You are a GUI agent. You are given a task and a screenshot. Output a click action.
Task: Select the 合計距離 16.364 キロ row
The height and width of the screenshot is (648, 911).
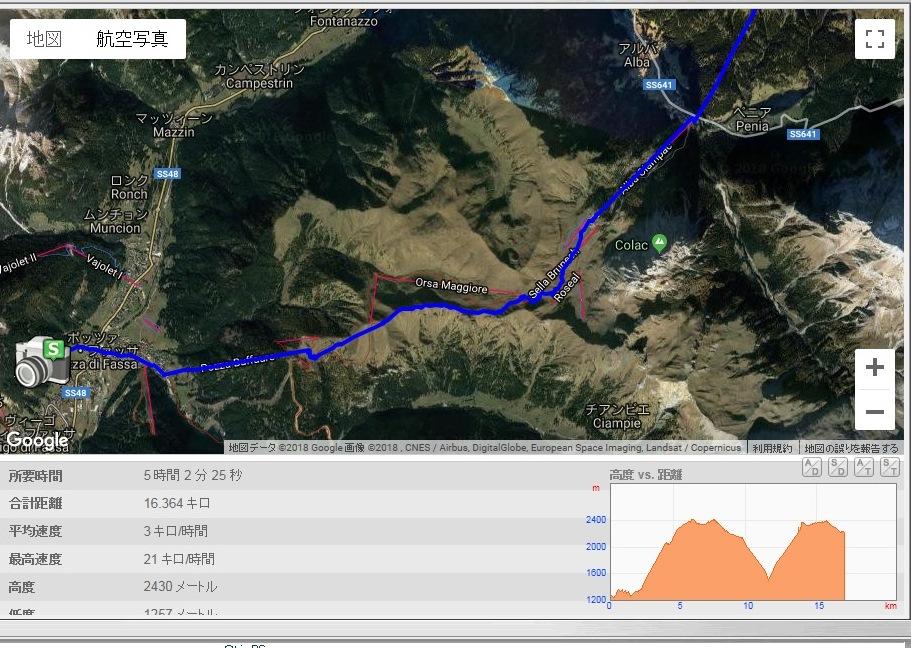[x=290, y=503]
